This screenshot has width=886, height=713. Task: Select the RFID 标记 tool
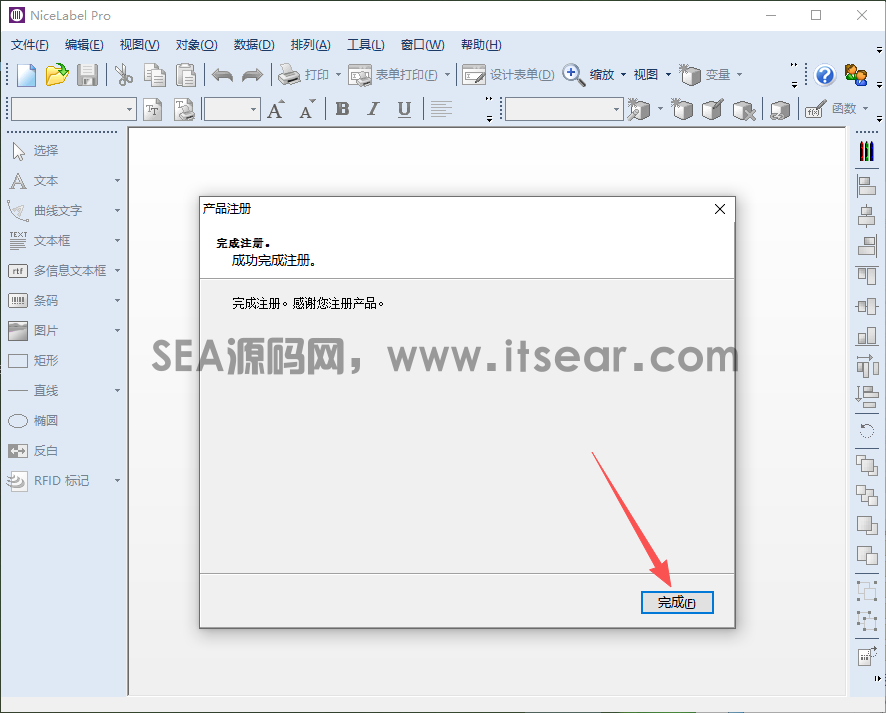click(49, 481)
